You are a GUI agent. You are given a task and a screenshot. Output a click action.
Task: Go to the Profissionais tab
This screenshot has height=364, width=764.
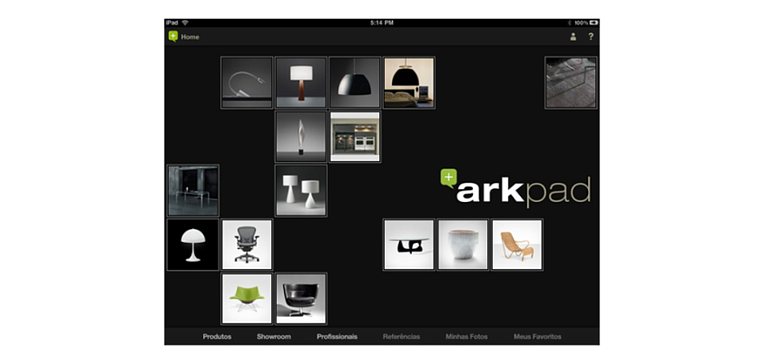337,337
